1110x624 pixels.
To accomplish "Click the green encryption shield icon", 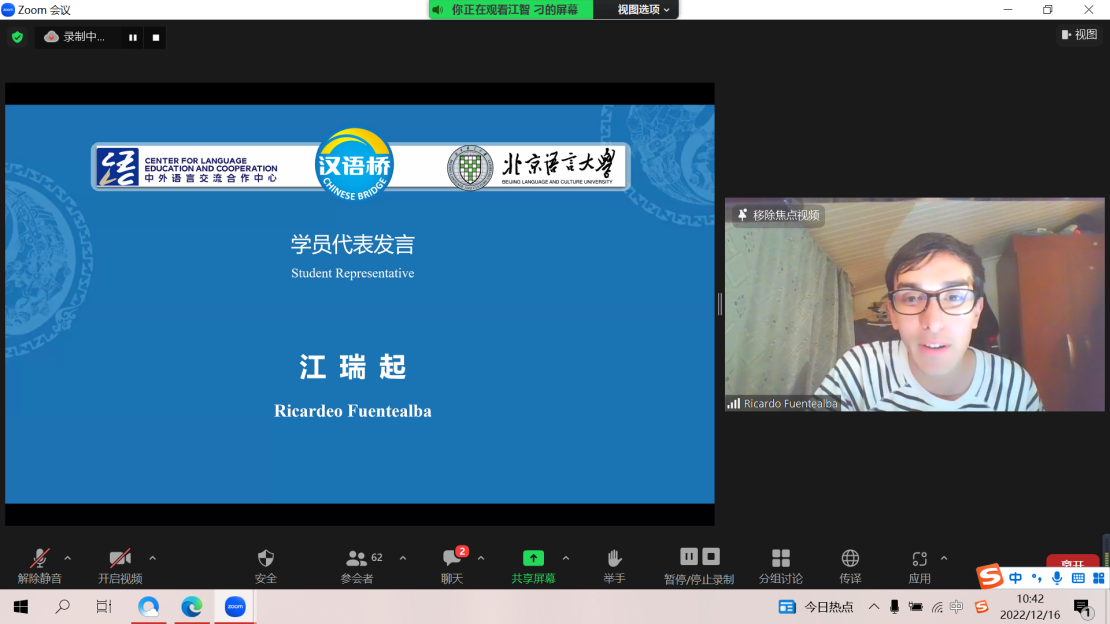I will (17, 37).
